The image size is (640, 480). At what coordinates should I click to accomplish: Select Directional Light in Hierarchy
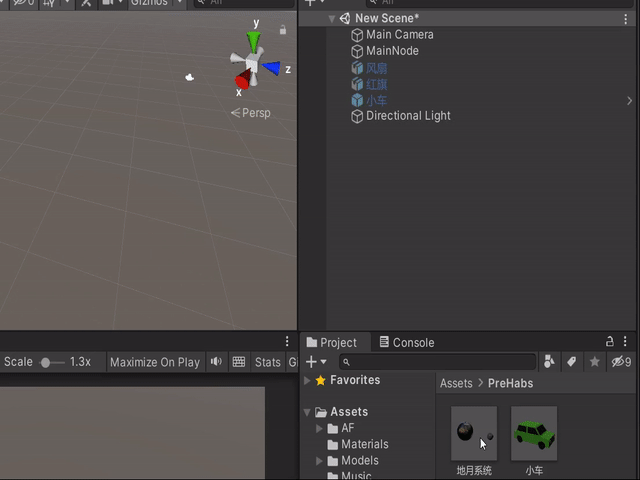408,116
